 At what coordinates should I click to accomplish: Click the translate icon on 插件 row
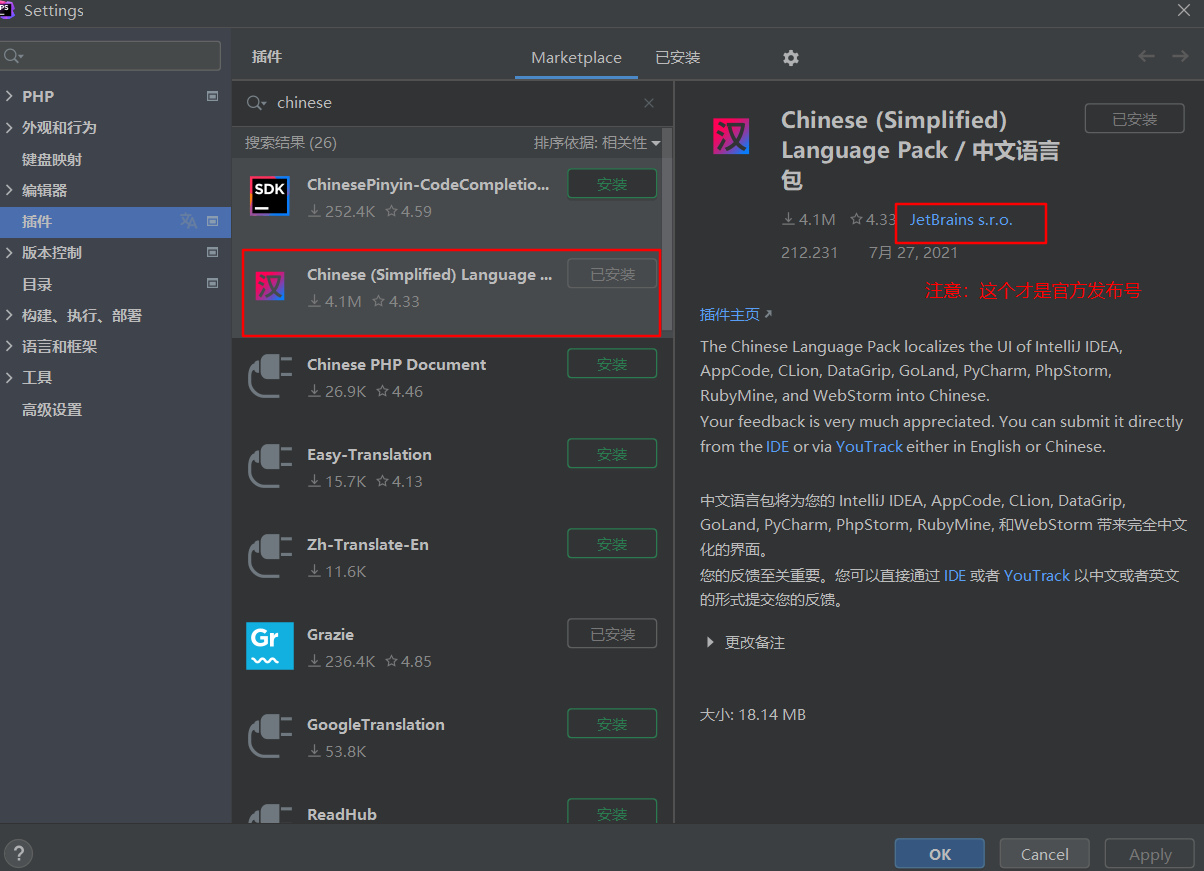click(188, 221)
